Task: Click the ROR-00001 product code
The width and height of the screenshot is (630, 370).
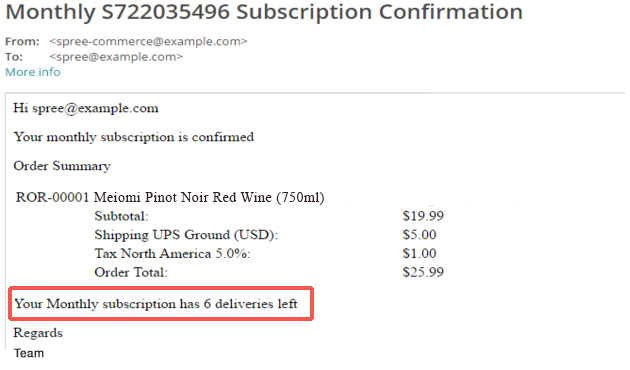Action: [52, 197]
